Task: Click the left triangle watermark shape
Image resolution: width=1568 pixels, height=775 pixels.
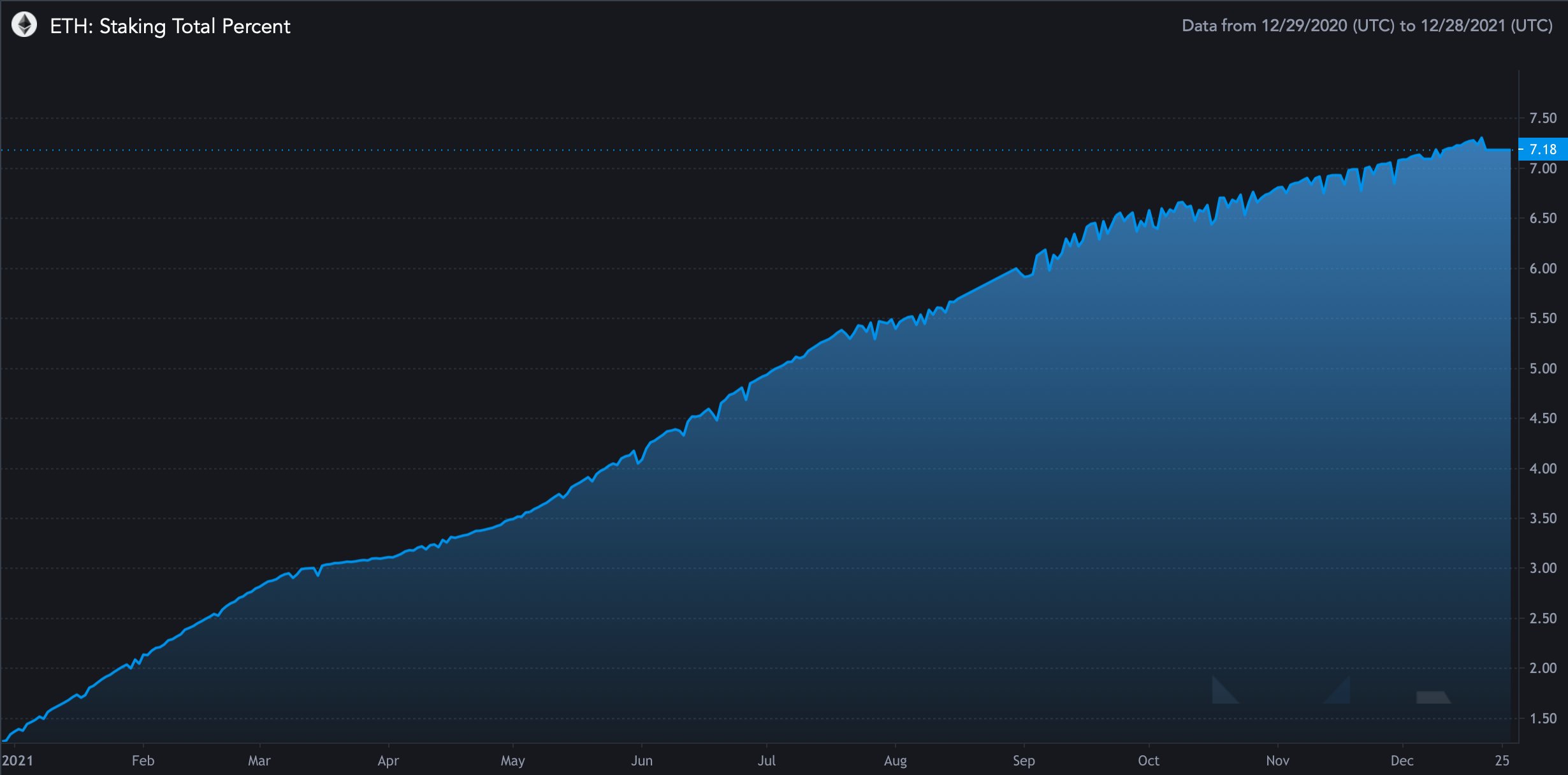Action: pyautogui.click(x=1221, y=693)
